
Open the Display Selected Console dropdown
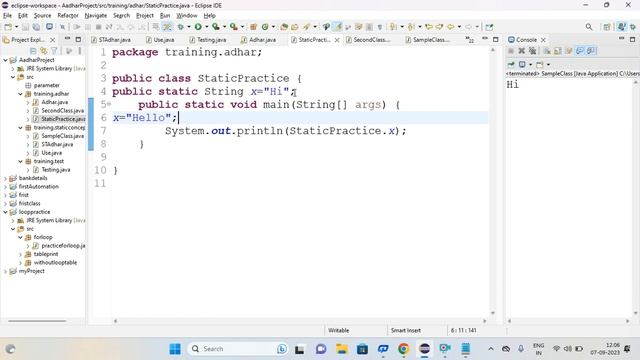tap(530, 64)
